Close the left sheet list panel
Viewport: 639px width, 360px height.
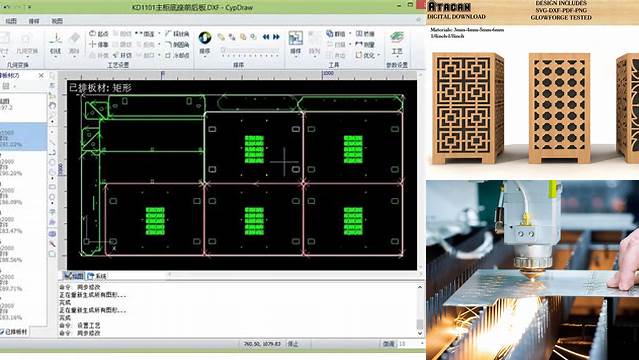point(41,75)
